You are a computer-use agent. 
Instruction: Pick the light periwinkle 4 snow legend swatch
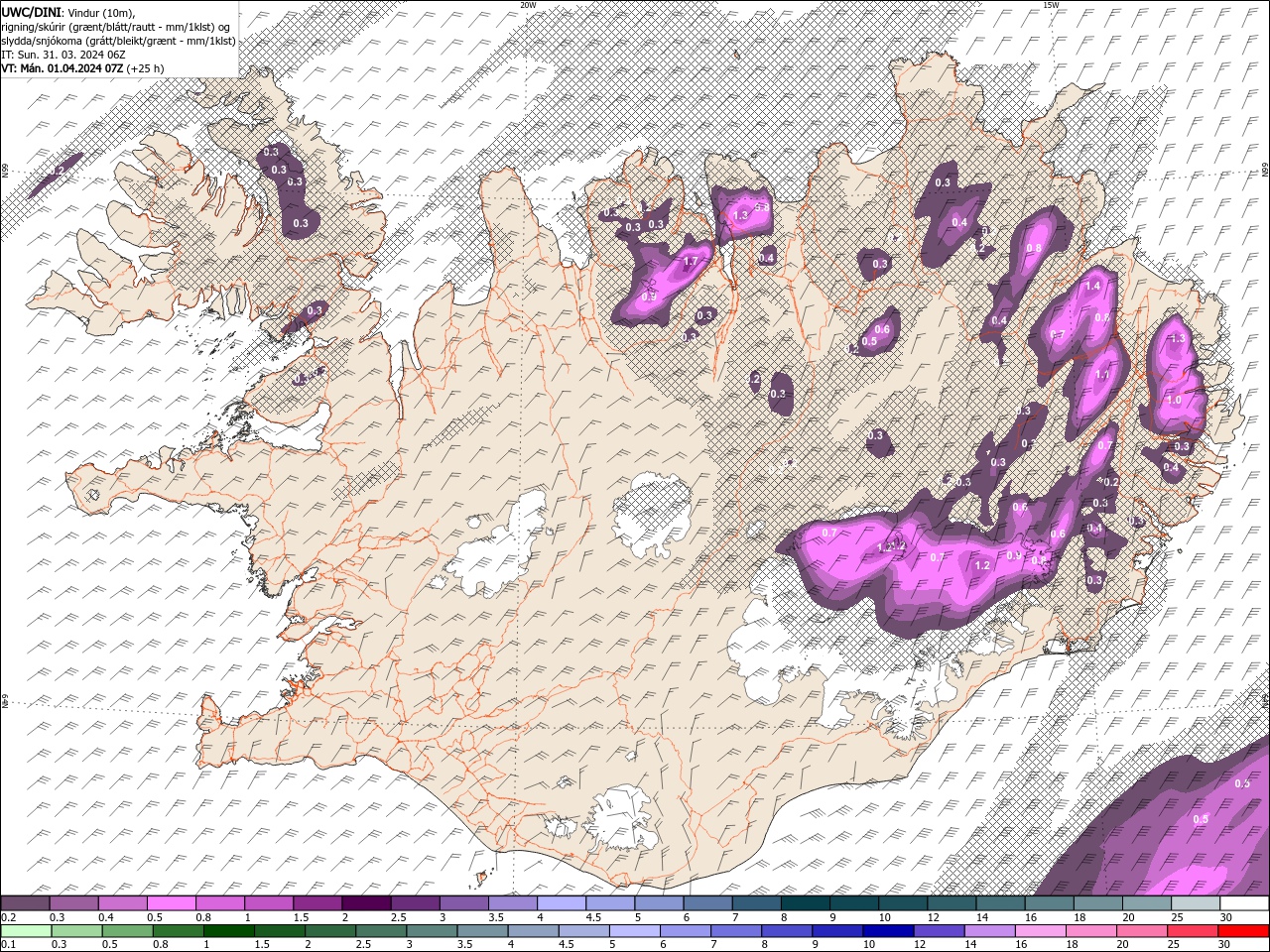[x=562, y=903]
